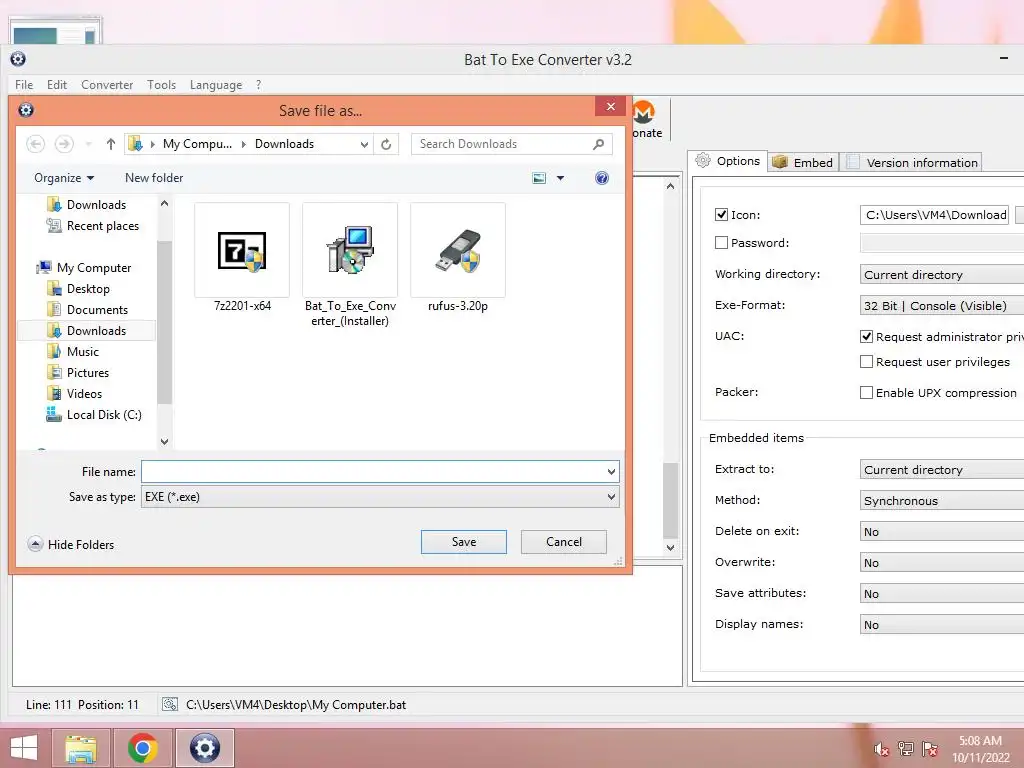Screen dimensions: 1024x768
Task: Select the Bat_To_Exe_Converter_(Installer) file
Action: (350, 266)
